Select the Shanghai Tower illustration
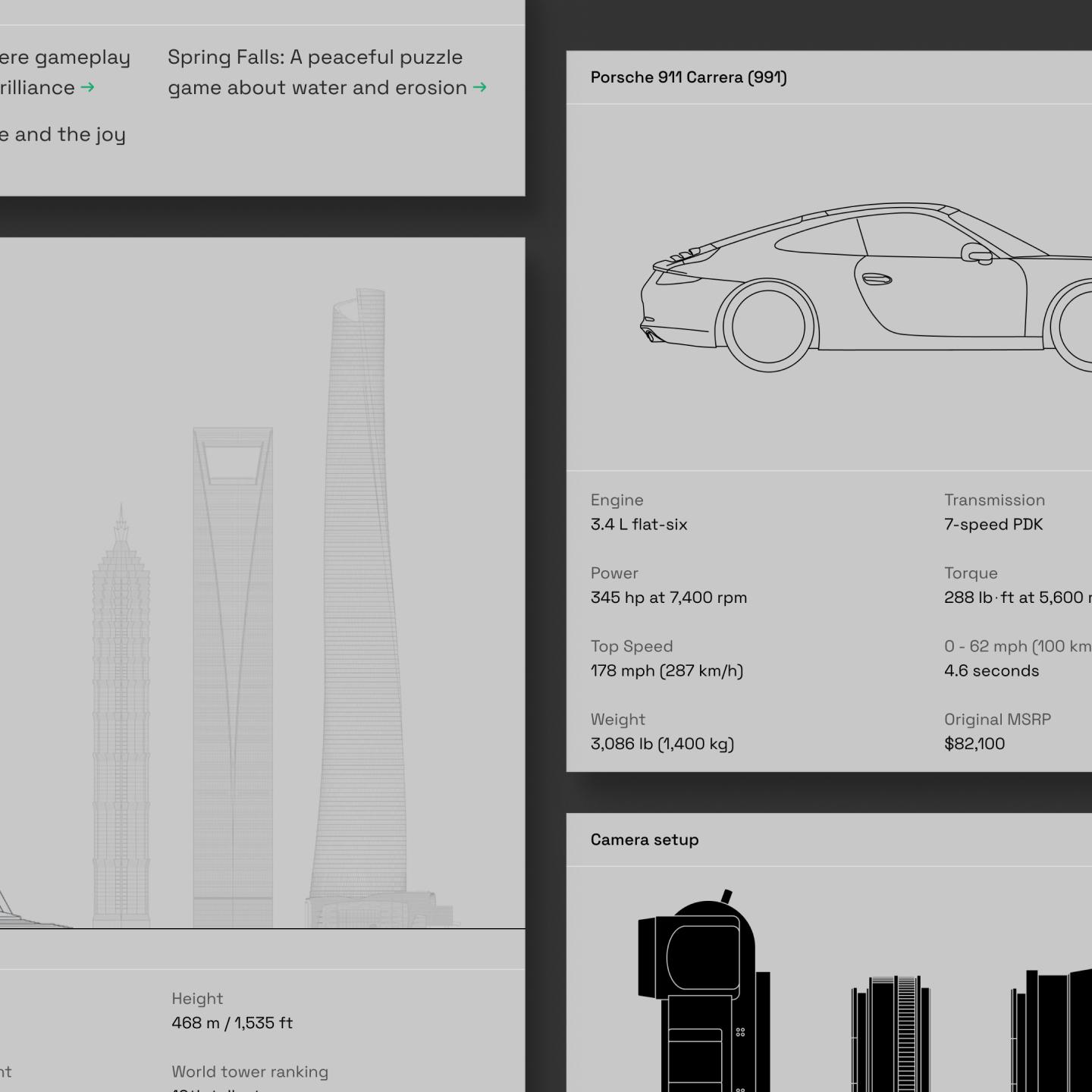 pyautogui.click(x=359, y=607)
